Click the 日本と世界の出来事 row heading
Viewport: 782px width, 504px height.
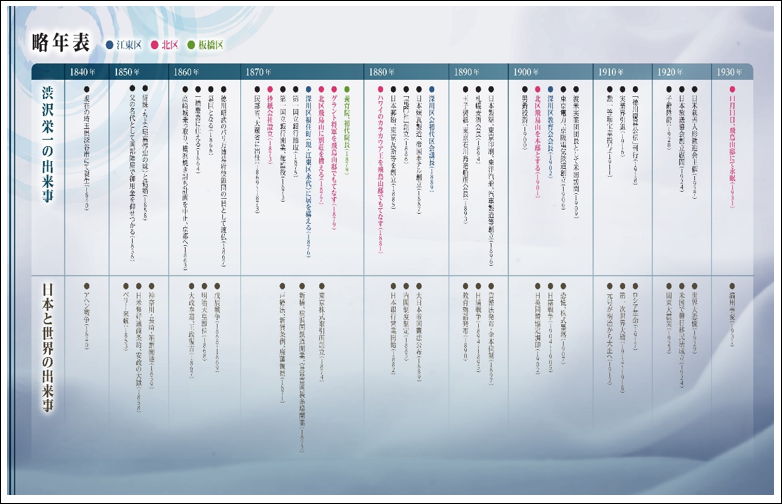48,348
